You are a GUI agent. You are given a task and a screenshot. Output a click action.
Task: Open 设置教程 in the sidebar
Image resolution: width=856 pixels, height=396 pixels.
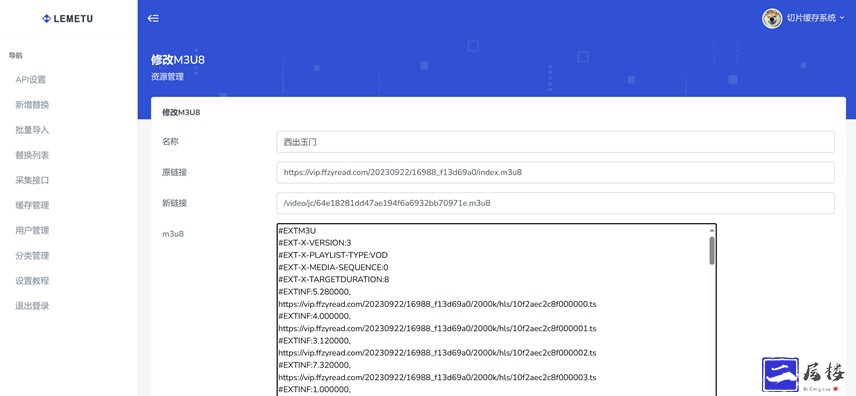pyautogui.click(x=32, y=281)
